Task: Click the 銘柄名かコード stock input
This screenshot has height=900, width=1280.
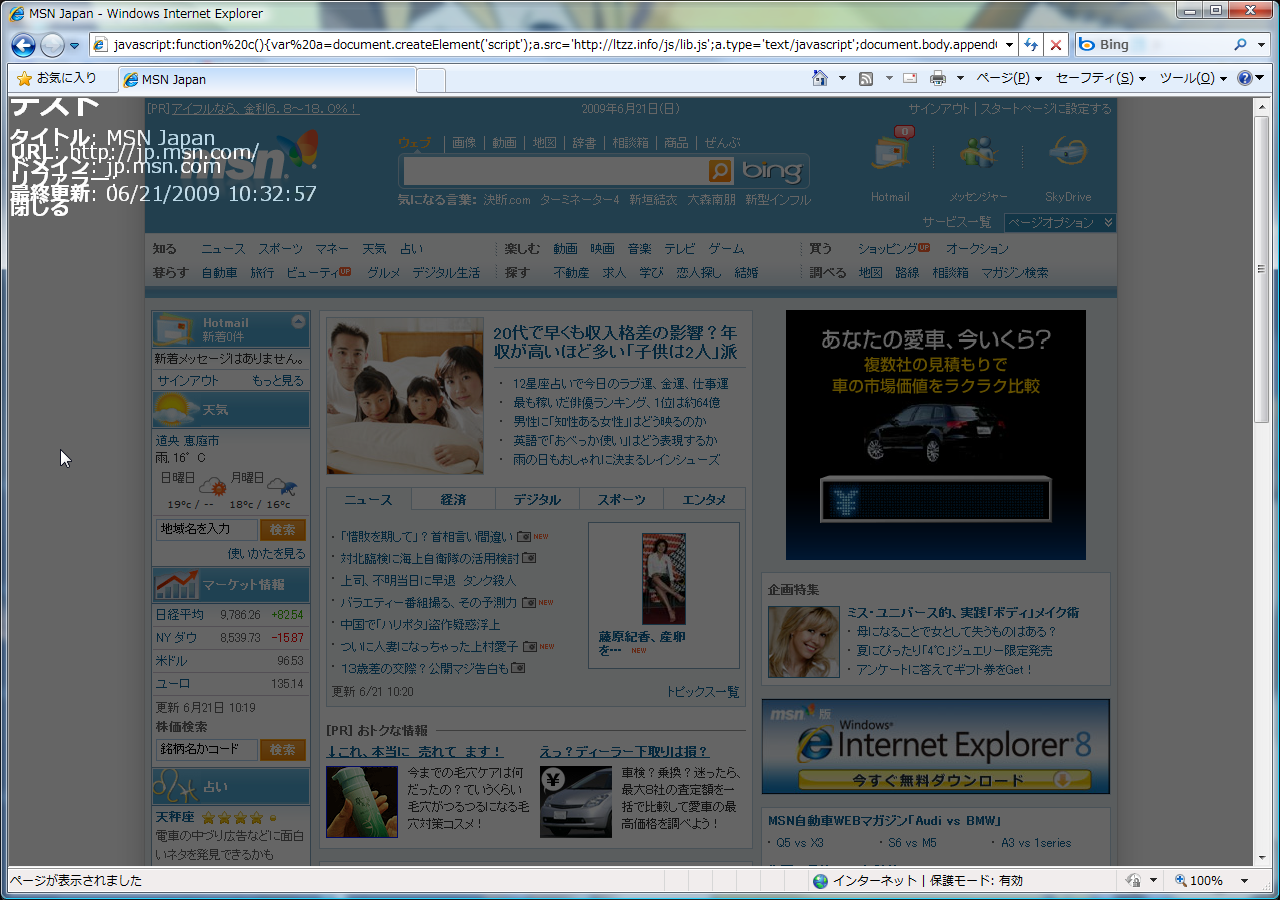Action: tap(206, 749)
